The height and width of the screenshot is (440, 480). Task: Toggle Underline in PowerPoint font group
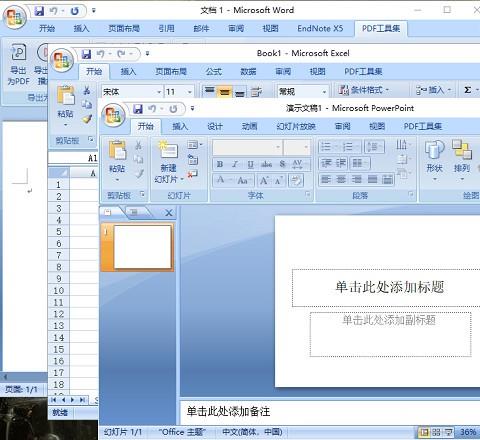[x=251, y=164]
